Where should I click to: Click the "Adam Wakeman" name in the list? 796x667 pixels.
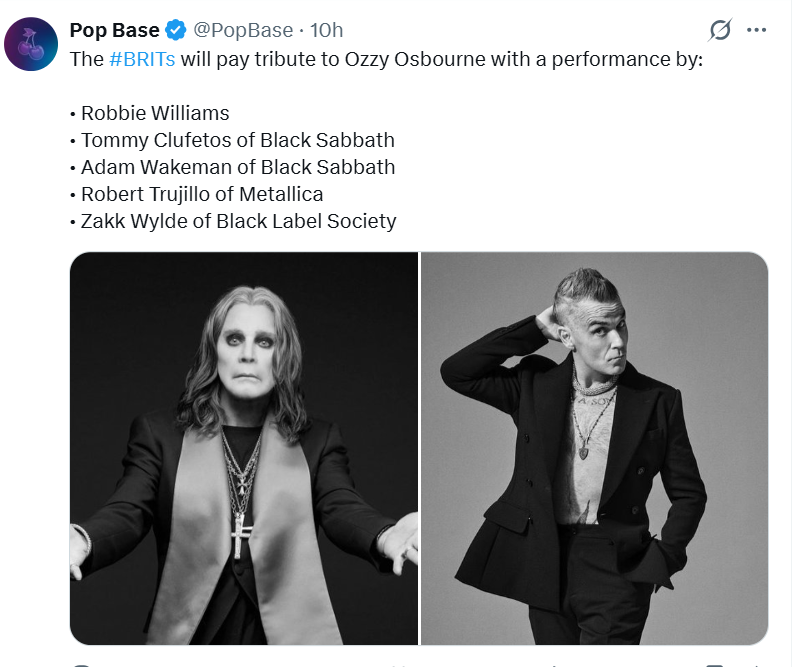pos(151,167)
